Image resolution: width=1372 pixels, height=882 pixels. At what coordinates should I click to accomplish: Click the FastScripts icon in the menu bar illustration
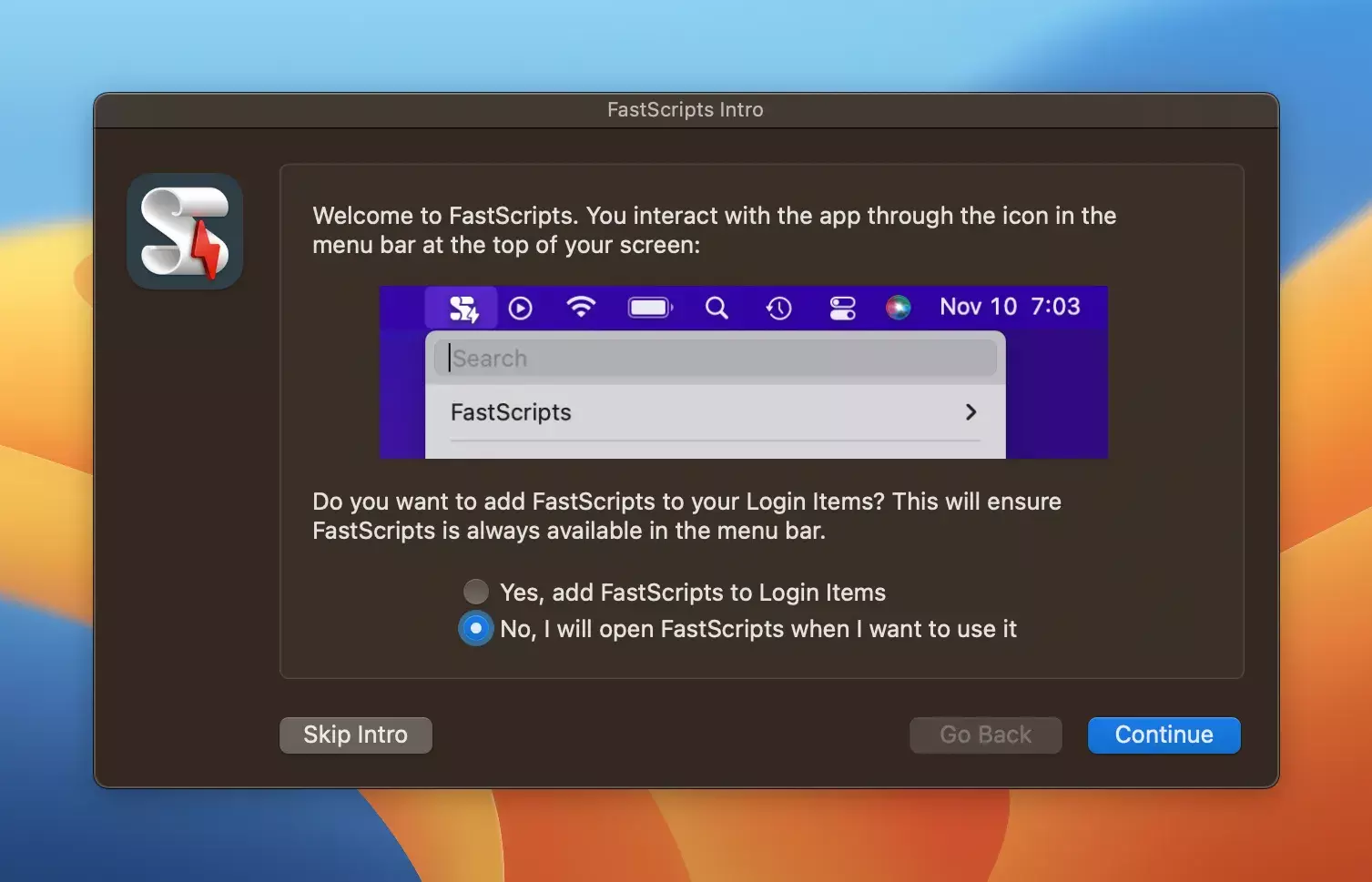(x=463, y=309)
